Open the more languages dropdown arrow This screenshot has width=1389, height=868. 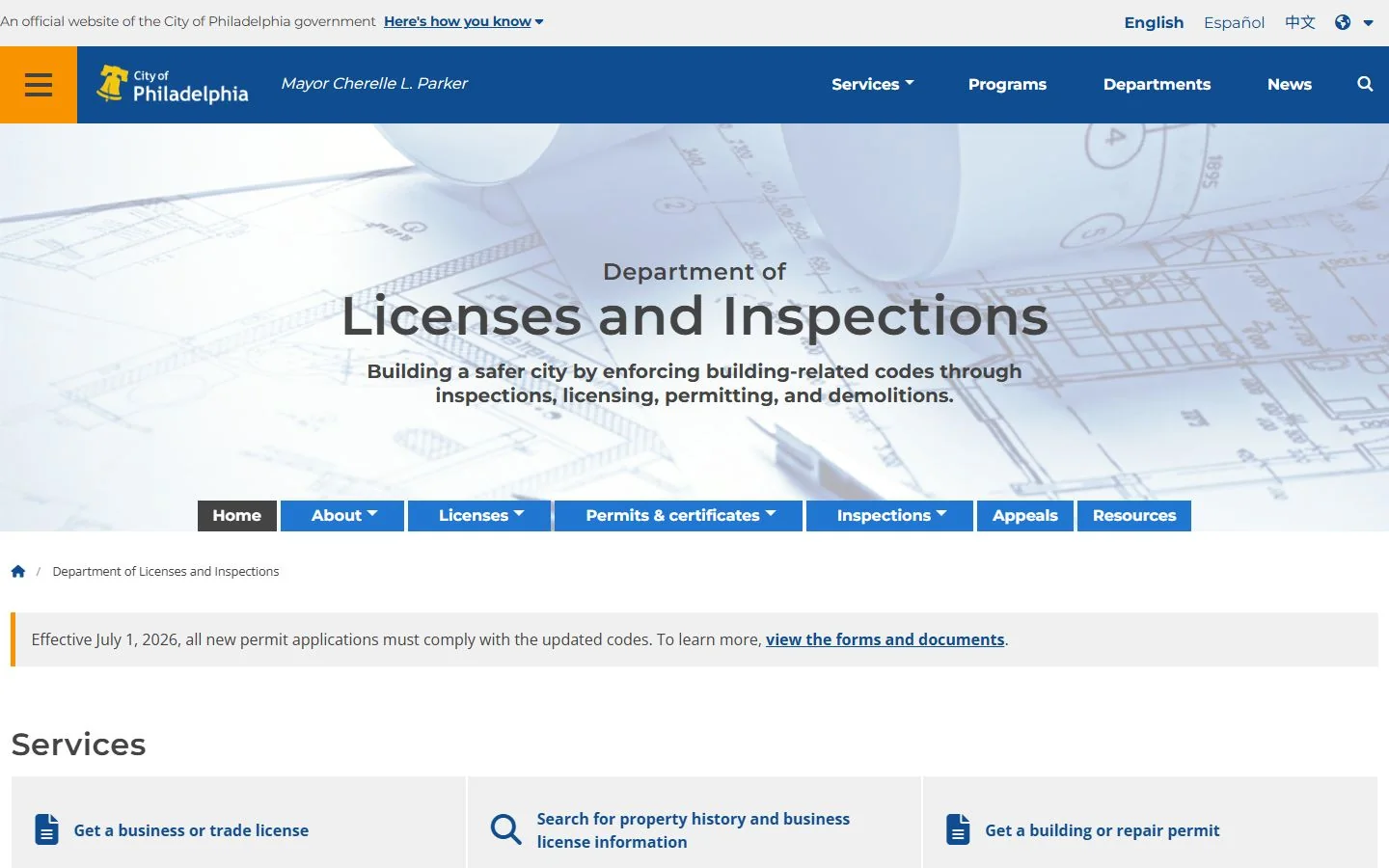1368,23
